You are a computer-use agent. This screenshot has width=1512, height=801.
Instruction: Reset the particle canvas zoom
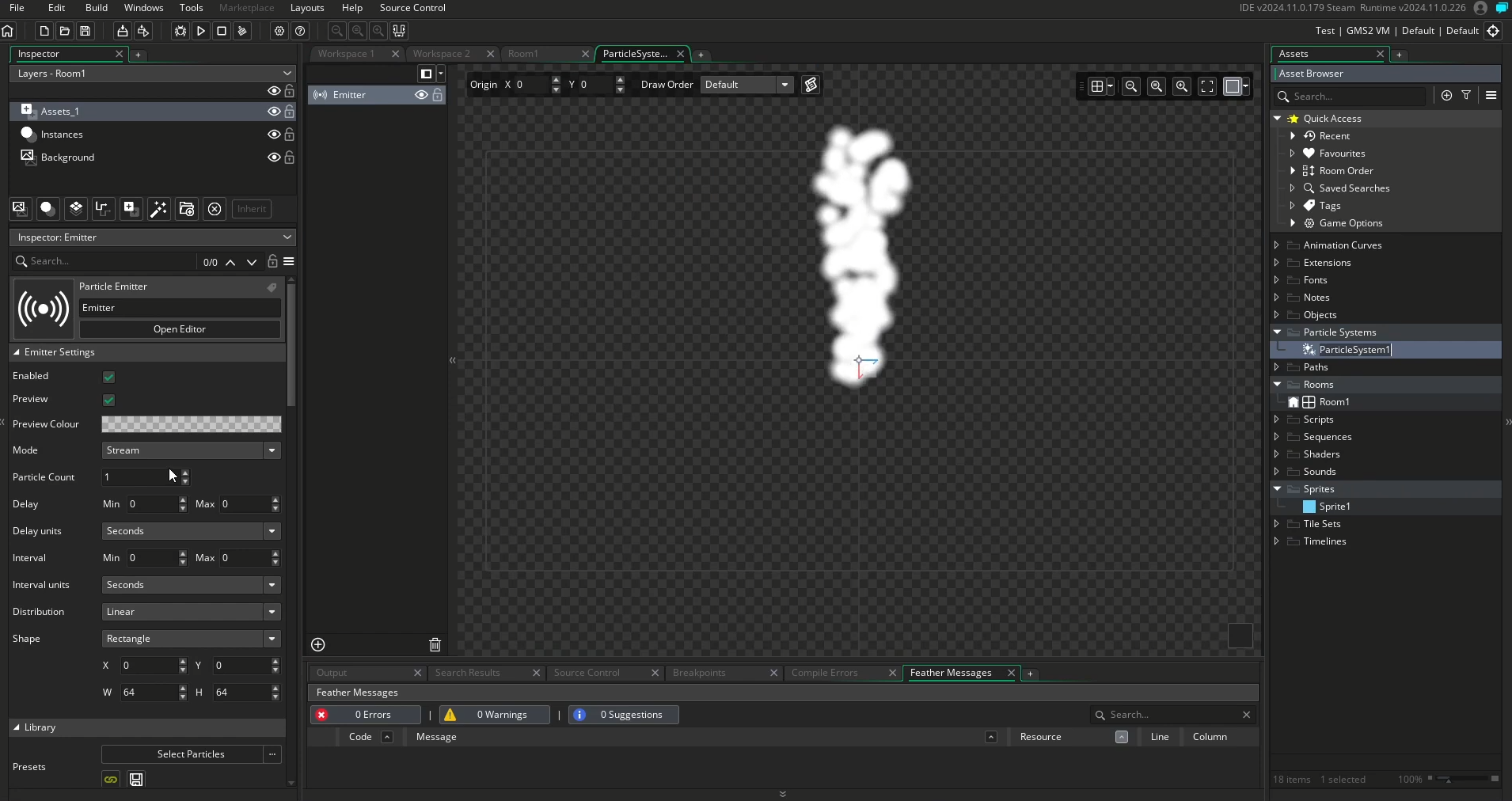tap(1157, 86)
